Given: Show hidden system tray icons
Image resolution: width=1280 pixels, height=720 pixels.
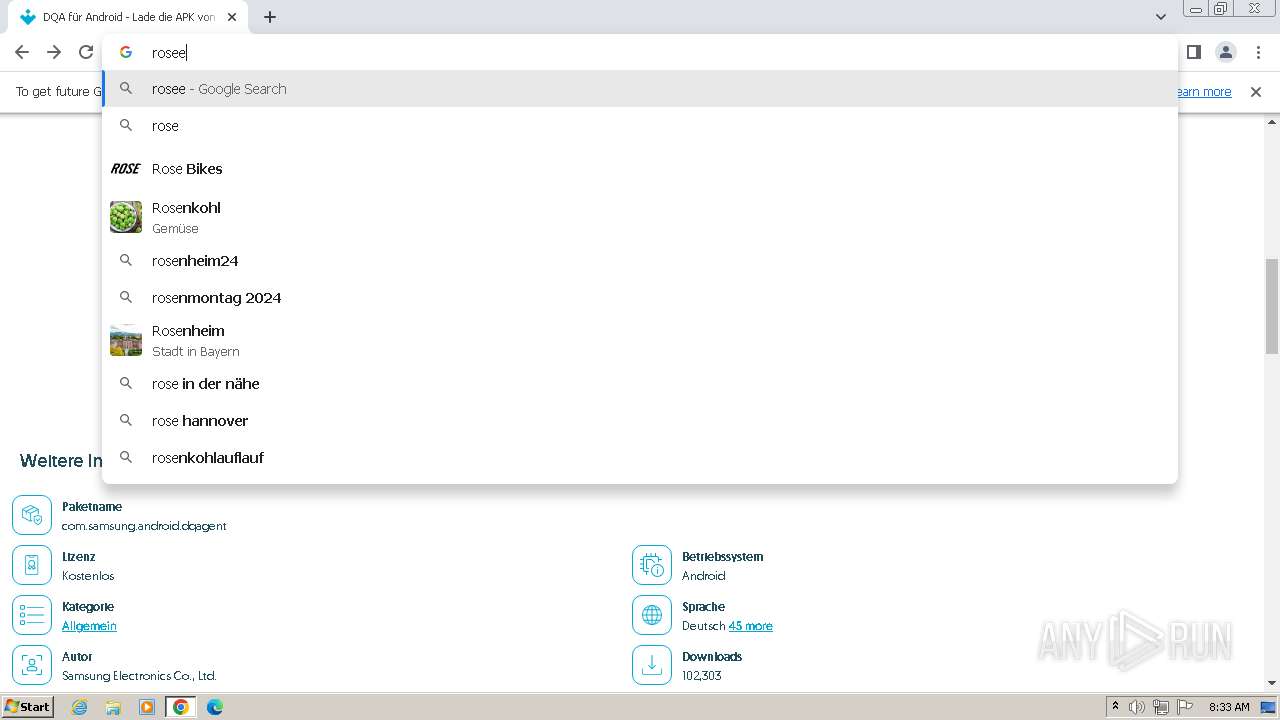Looking at the screenshot, I should tap(1115, 707).
